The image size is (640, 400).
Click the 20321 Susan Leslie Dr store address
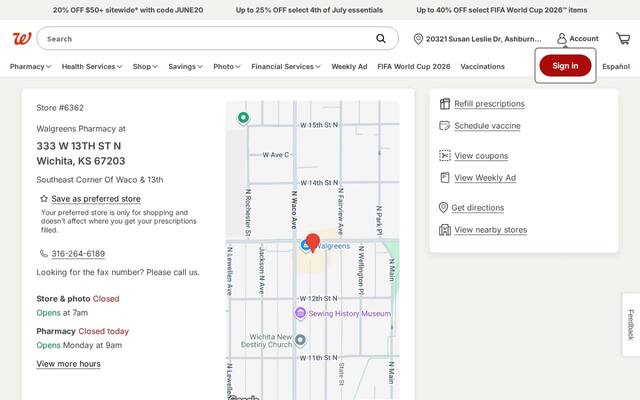483,39
